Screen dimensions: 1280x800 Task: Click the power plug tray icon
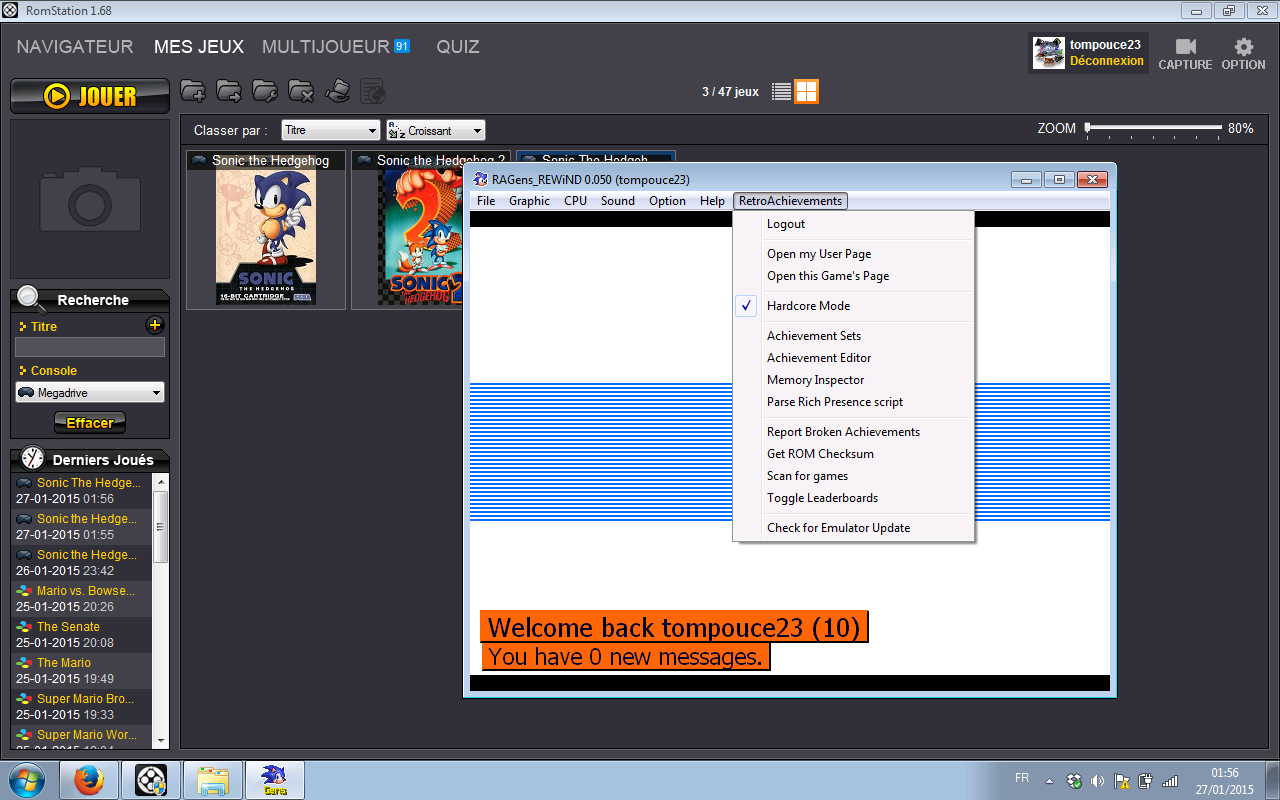coord(1145,780)
